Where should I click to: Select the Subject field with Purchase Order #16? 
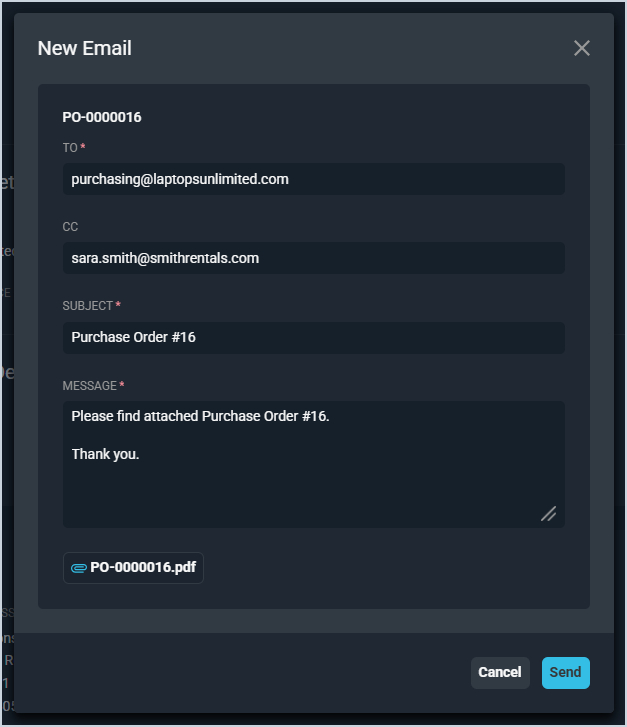tap(313, 337)
